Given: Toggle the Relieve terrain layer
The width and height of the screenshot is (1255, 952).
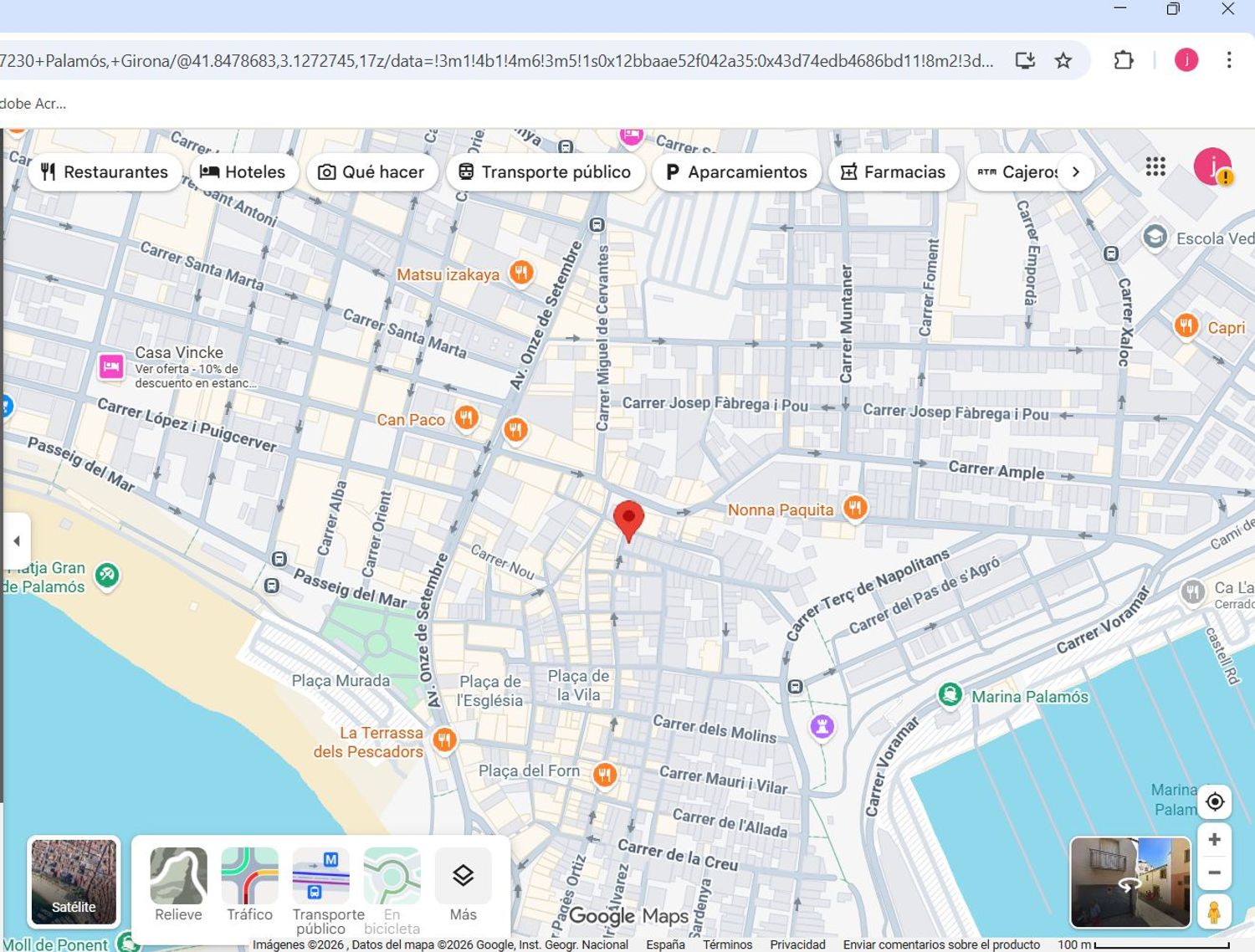Looking at the screenshot, I should 178,885.
